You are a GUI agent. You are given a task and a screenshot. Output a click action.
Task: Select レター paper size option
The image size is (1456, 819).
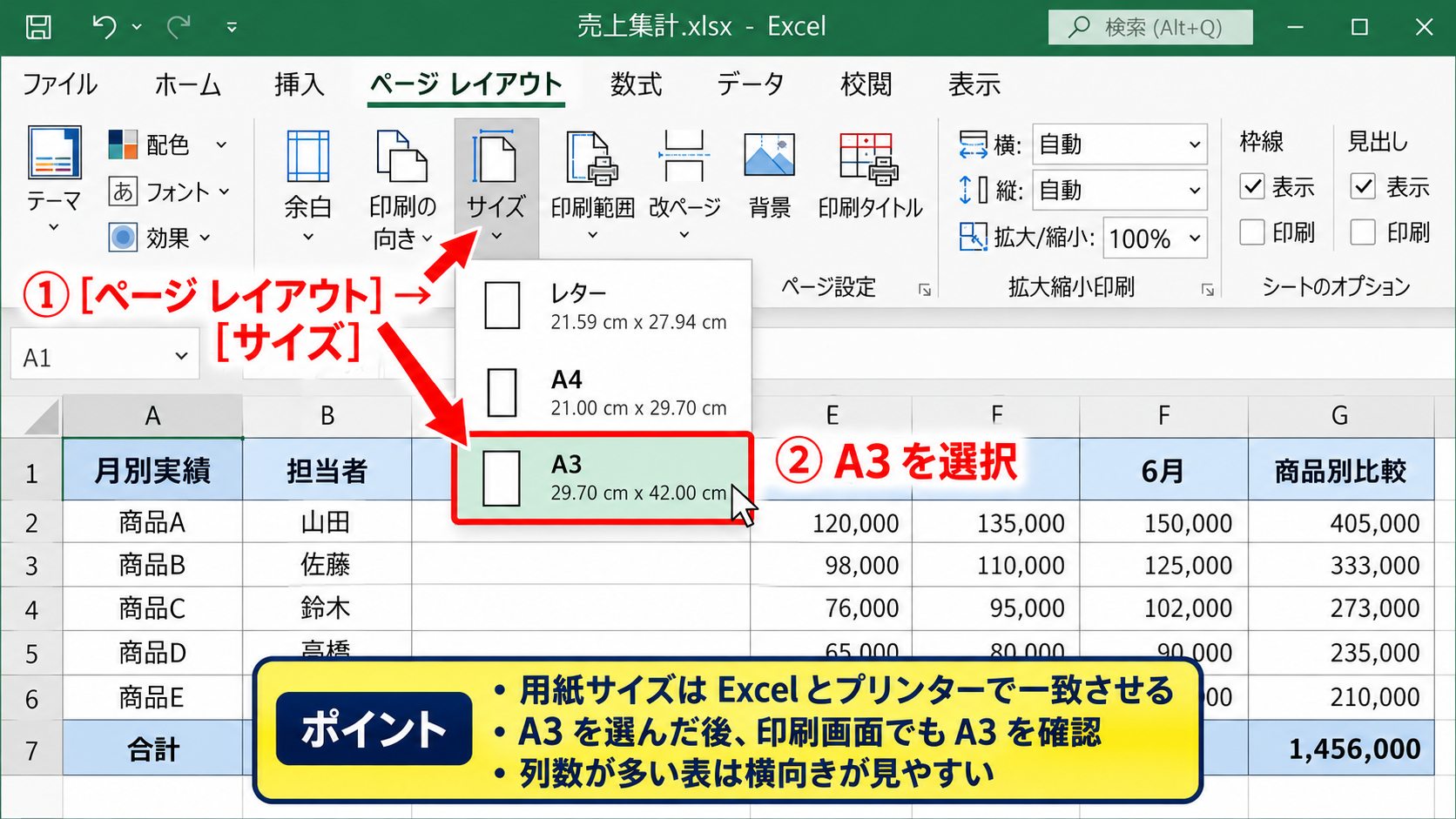[x=603, y=306]
